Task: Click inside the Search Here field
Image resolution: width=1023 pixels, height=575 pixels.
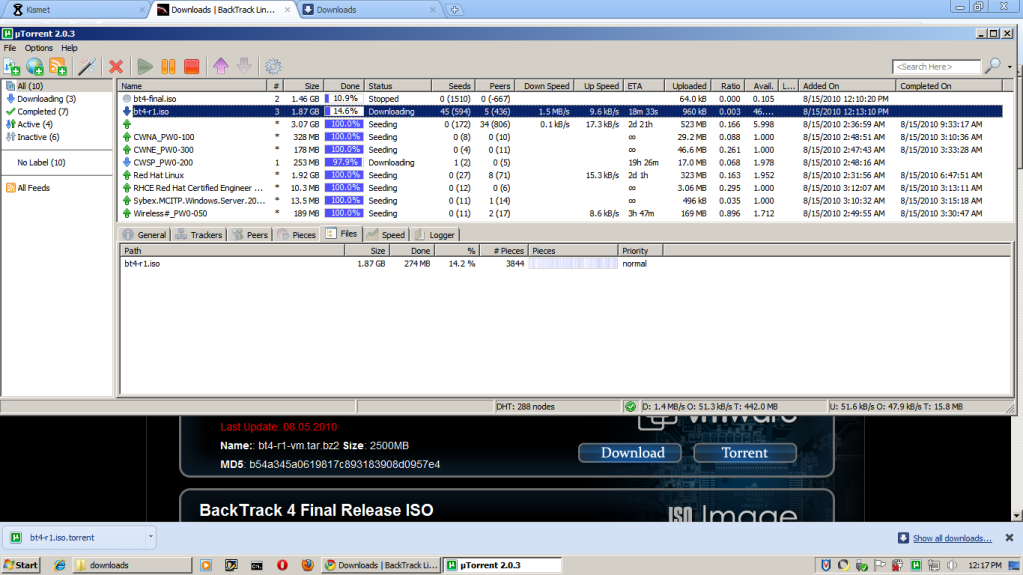Action: 938,67
